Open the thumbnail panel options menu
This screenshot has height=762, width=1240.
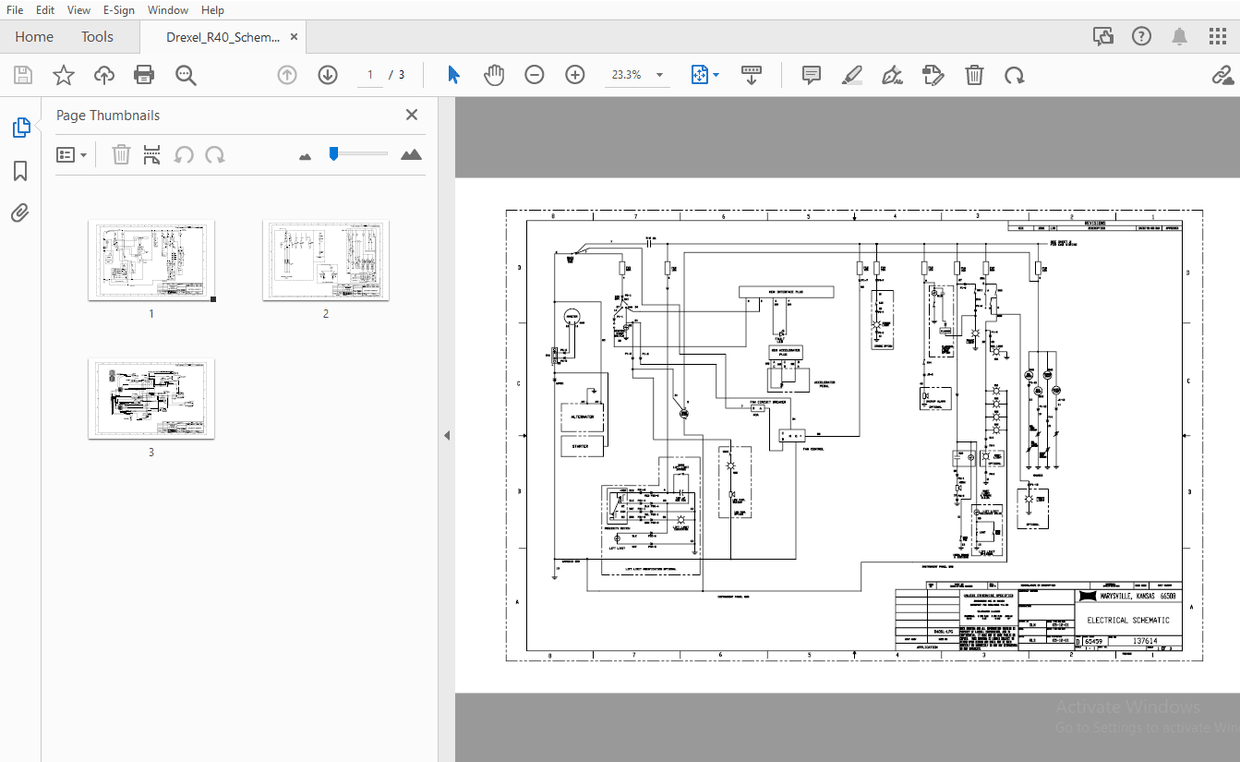coord(71,154)
